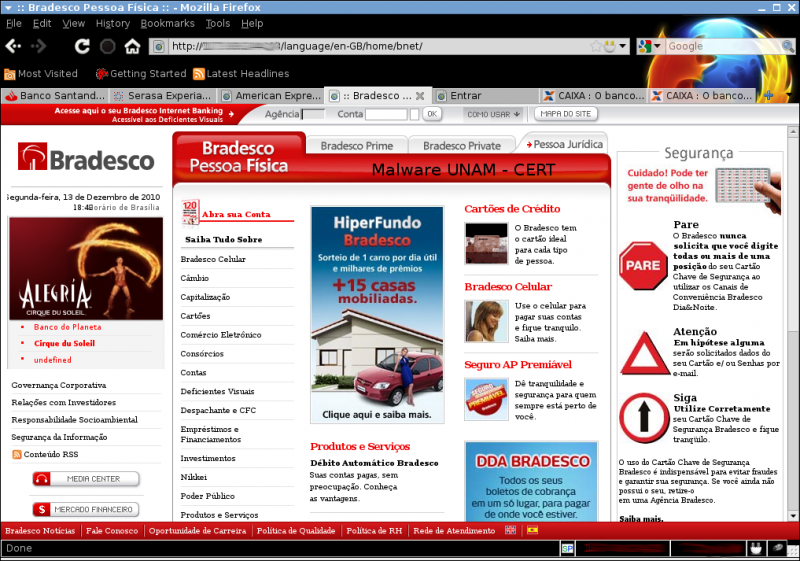This screenshot has height=561, width=800.
Task: Open the View menu
Action: (73, 23)
